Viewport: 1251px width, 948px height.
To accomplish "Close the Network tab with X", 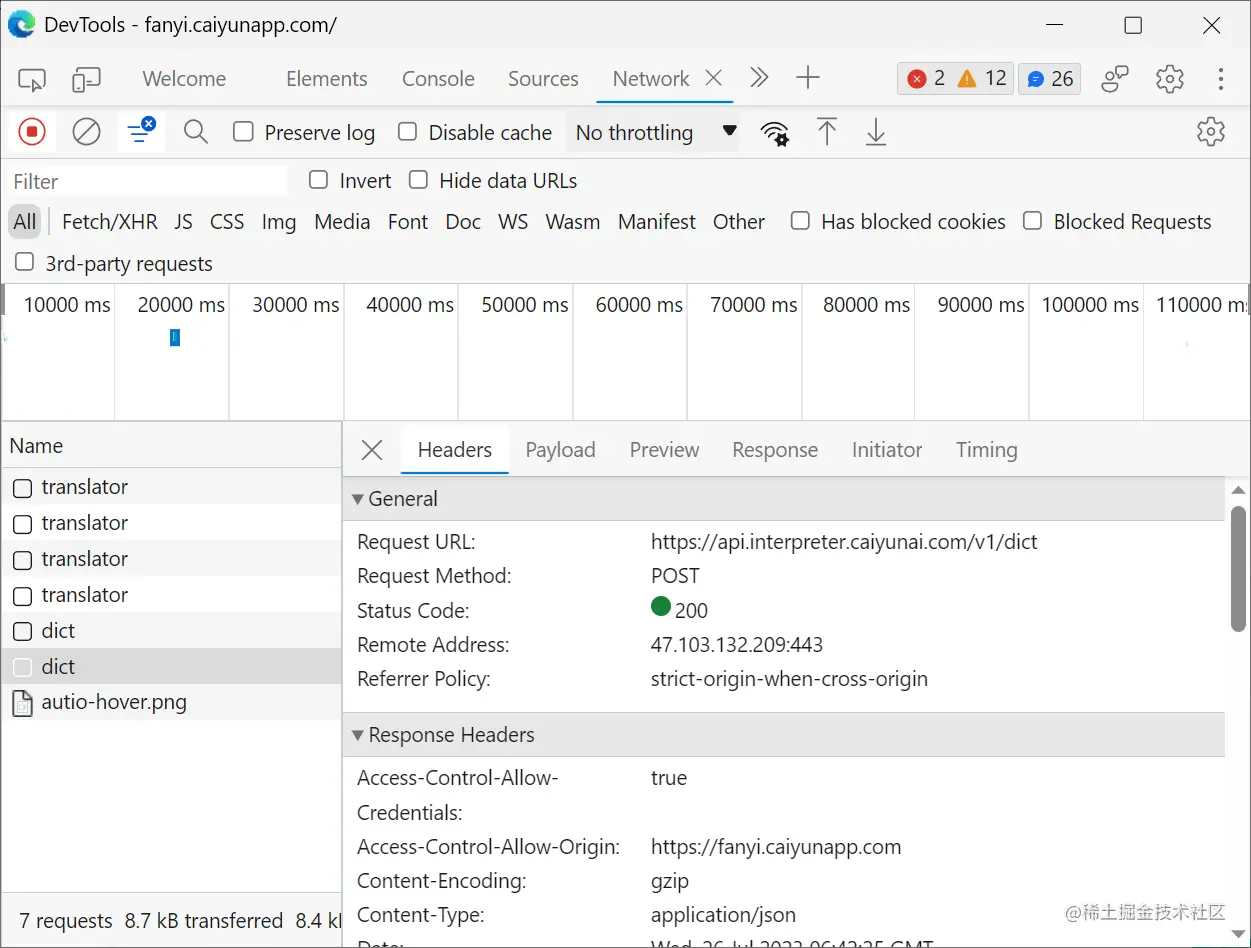I will tap(714, 78).
